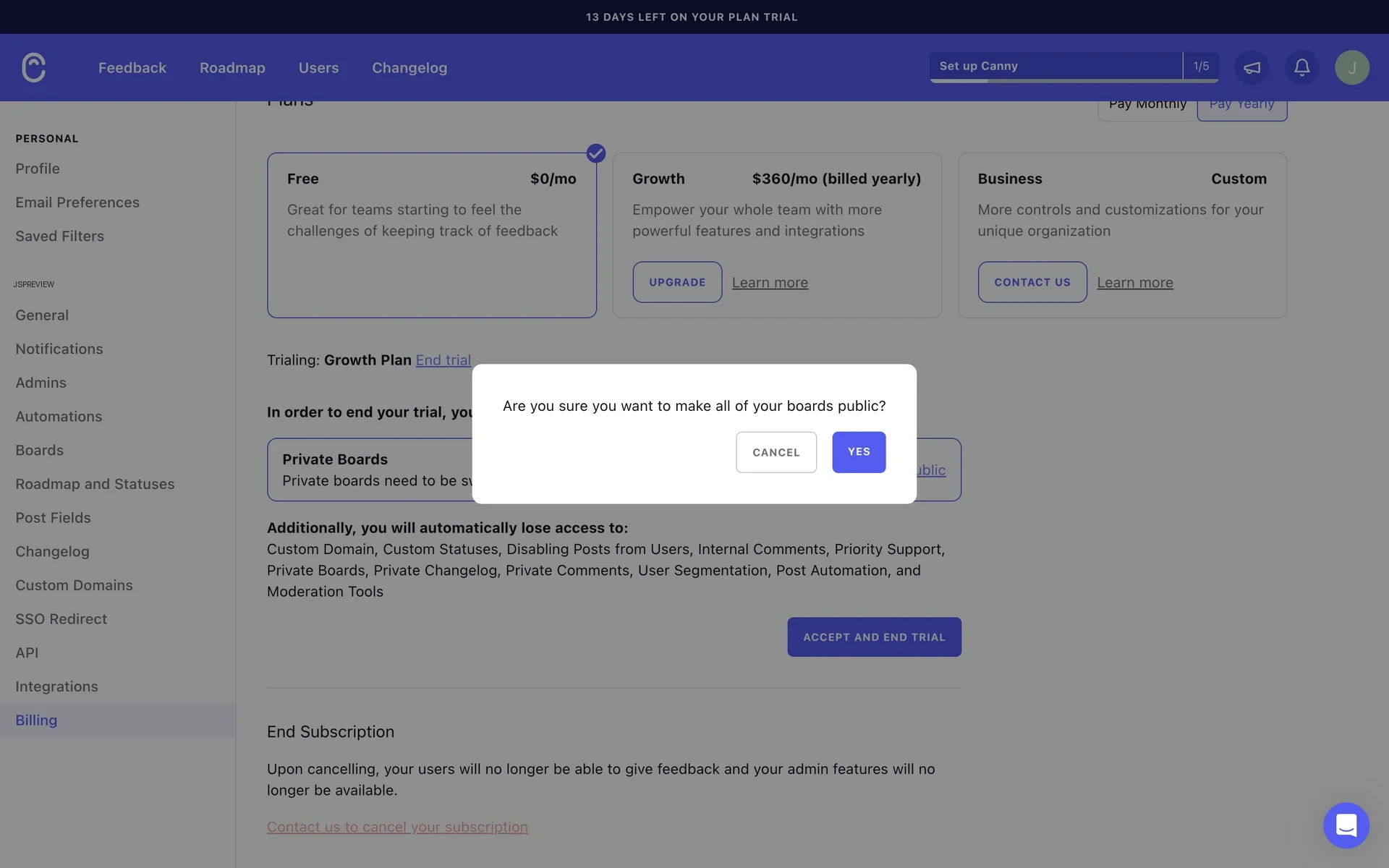Open Integrations settings in sidebar
The height and width of the screenshot is (868, 1389).
tap(56, 686)
